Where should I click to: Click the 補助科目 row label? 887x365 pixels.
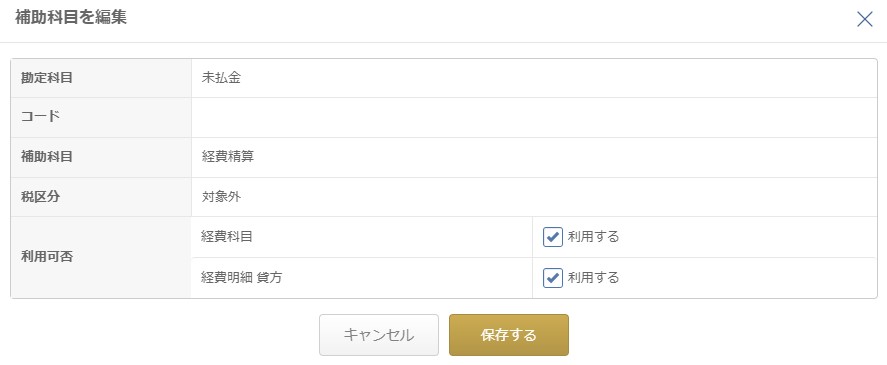click(x=47, y=157)
